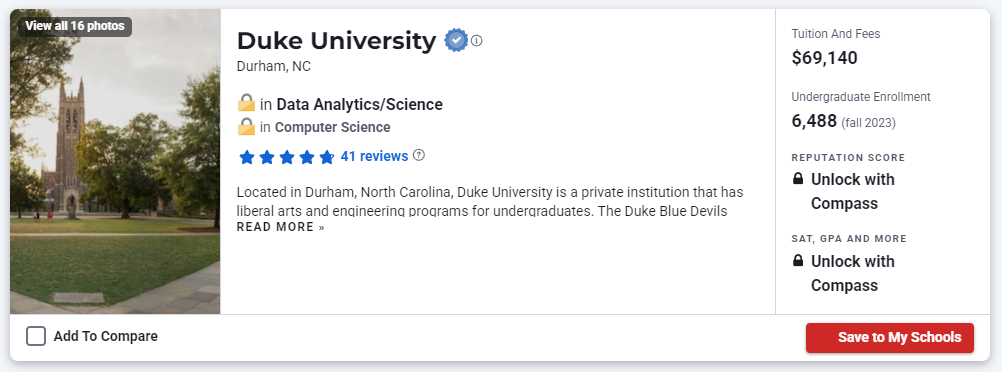
Task: Click the blue verified badge icon
Action: [x=456, y=40]
